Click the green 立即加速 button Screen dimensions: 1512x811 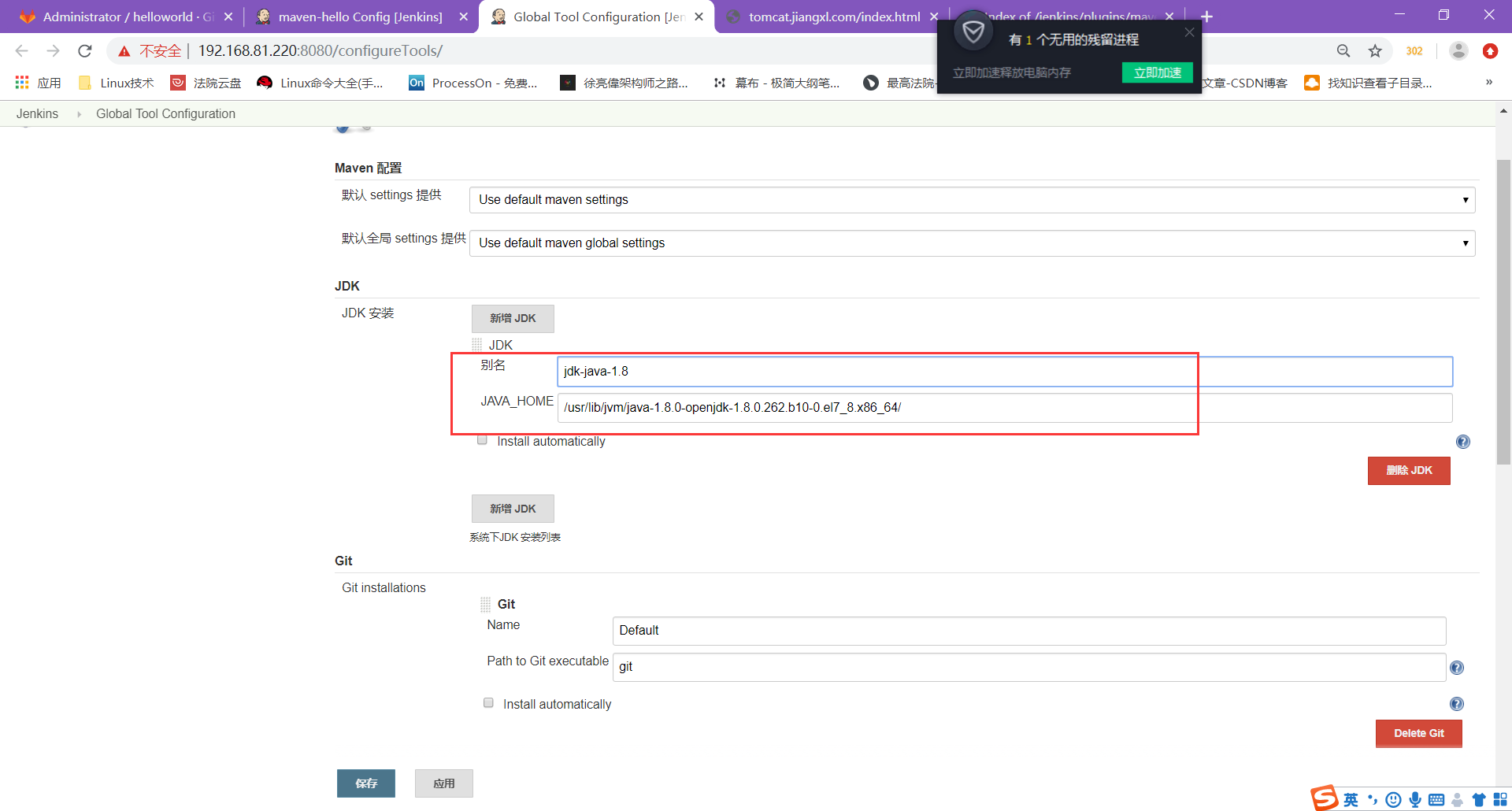(1157, 72)
